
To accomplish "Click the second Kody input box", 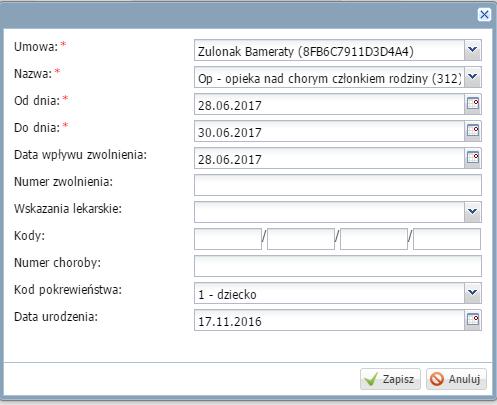I will (301, 239).
